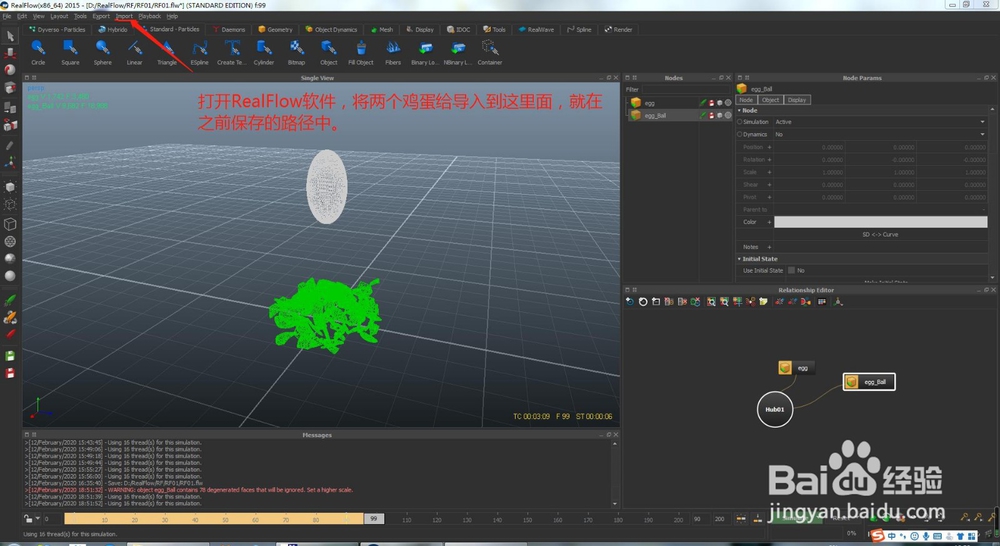Click the Color swatch in Node Params
Screen dimensions: 1000x546
pos(880,222)
